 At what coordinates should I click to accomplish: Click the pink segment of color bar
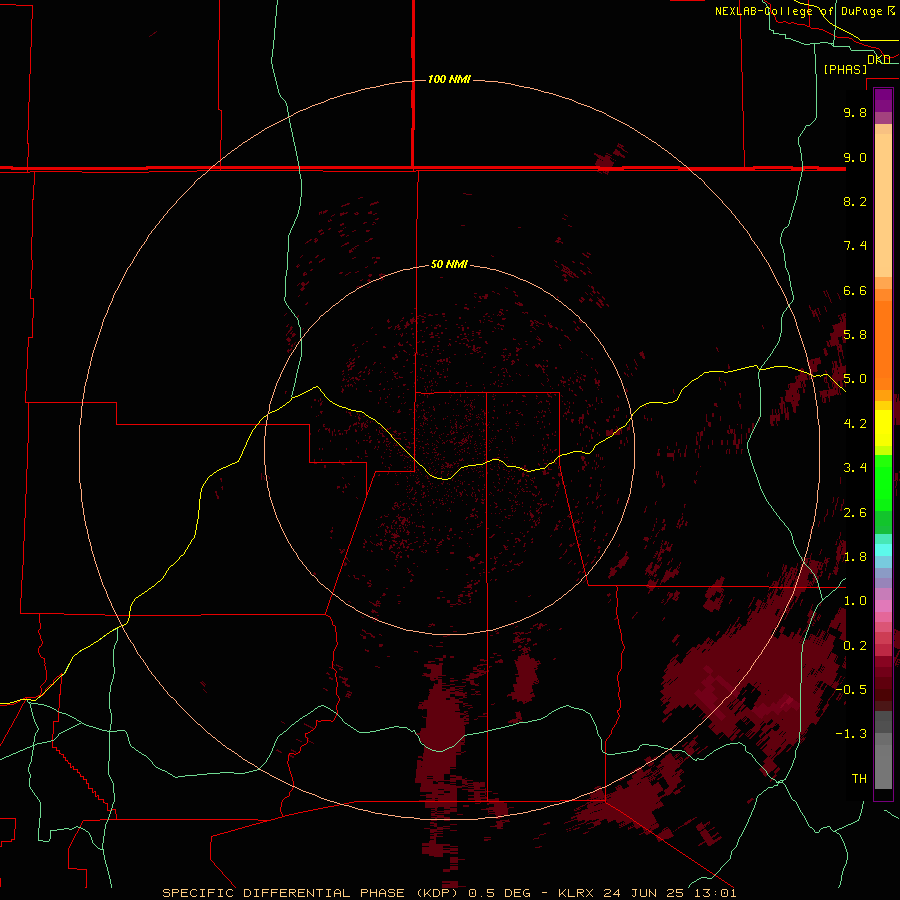click(883, 606)
